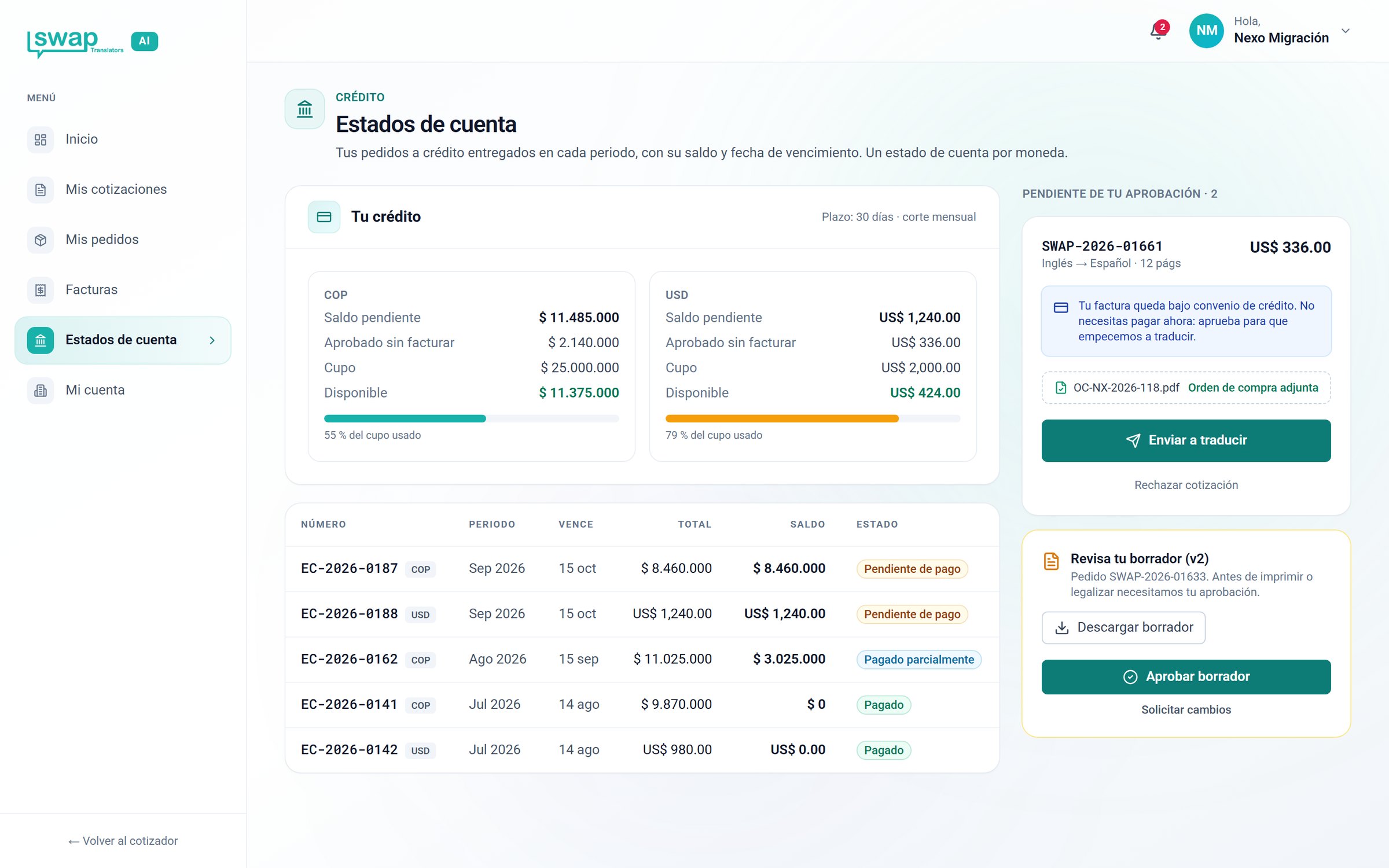Viewport: 1389px width, 868px height.
Task: Click Volver al cotizador link
Action: point(123,841)
